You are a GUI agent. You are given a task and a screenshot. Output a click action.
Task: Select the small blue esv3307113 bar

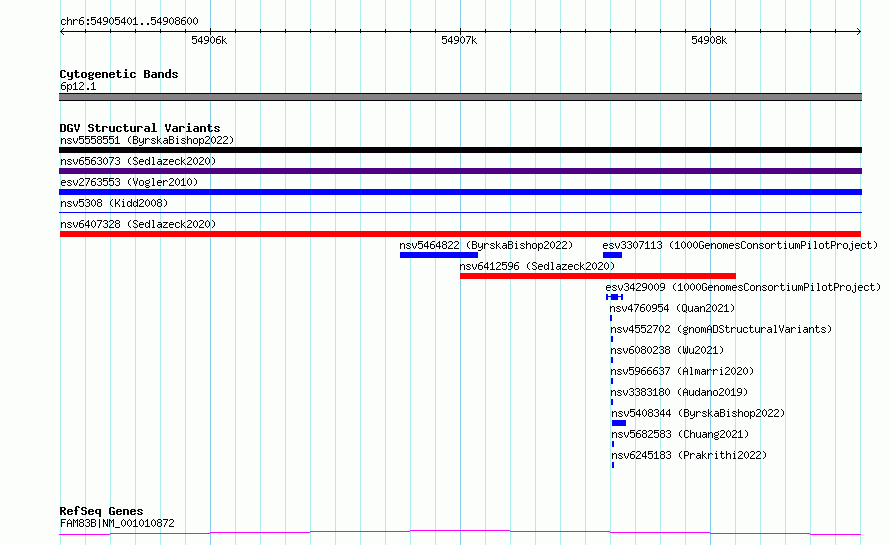612,255
